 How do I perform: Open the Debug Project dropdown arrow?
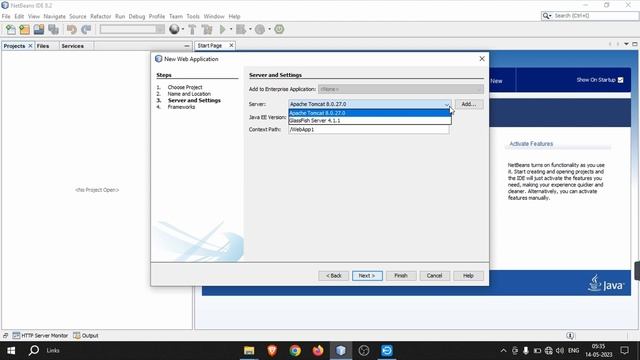[250, 29]
